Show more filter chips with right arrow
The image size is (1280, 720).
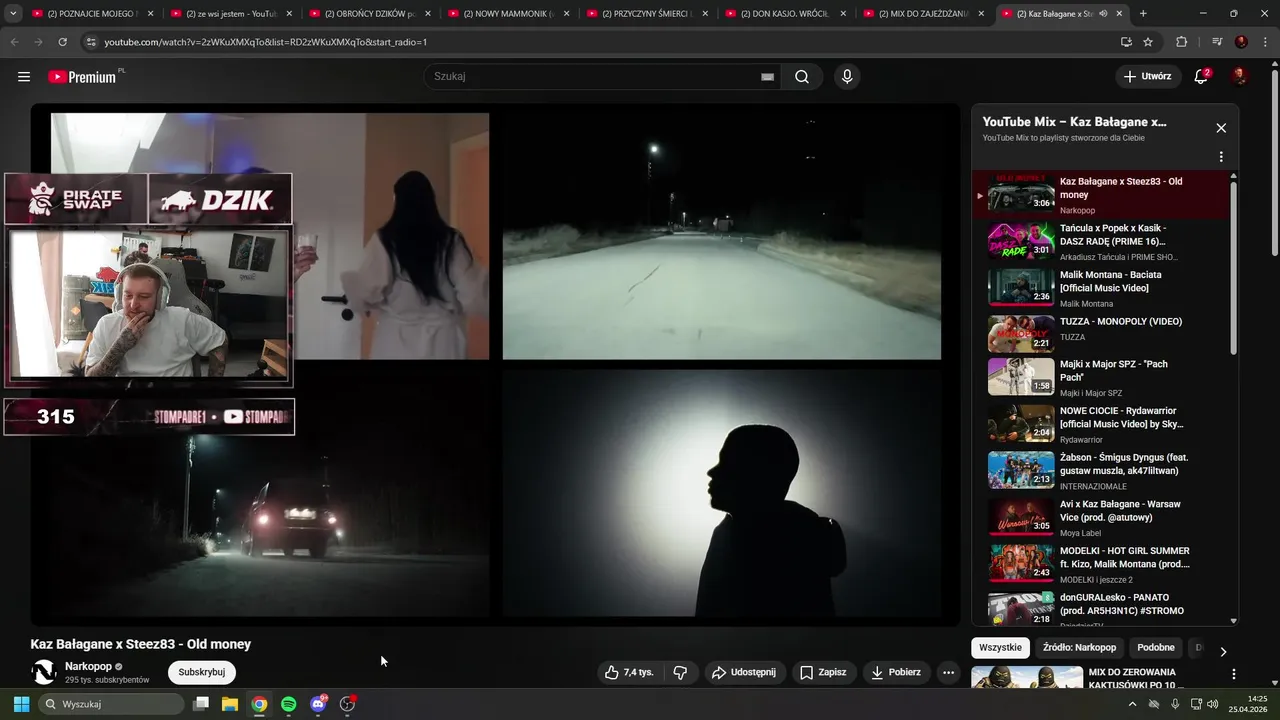click(x=1222, y=652)
